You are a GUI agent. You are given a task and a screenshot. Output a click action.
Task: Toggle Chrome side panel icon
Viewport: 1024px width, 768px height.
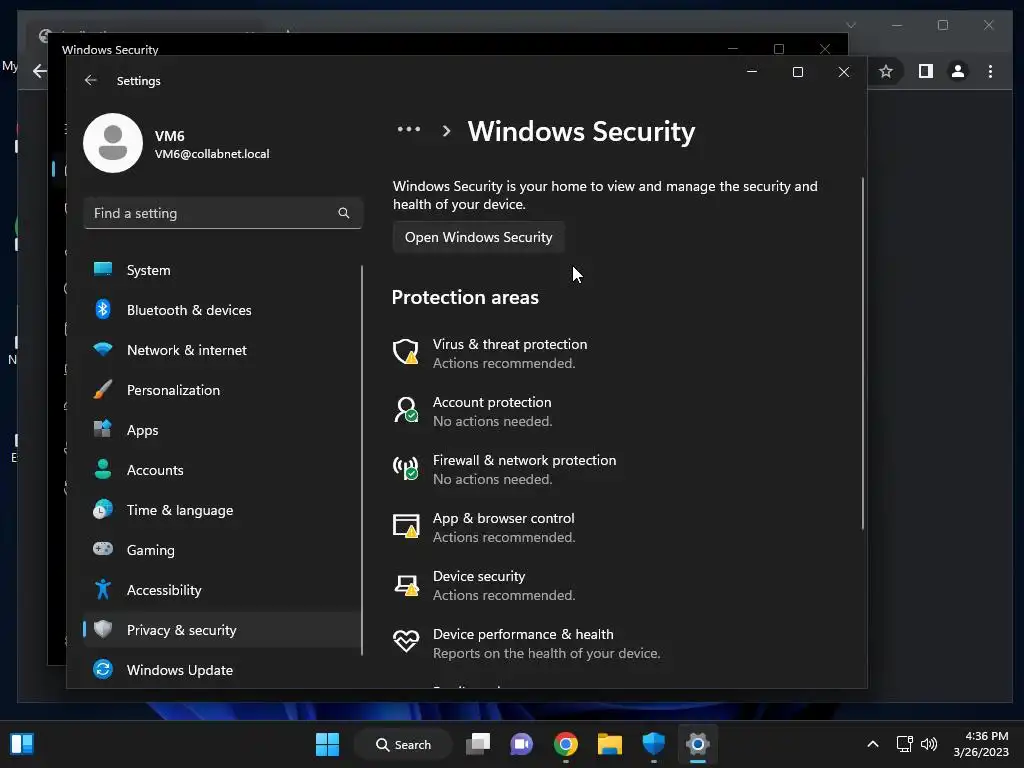coord(925,71)
